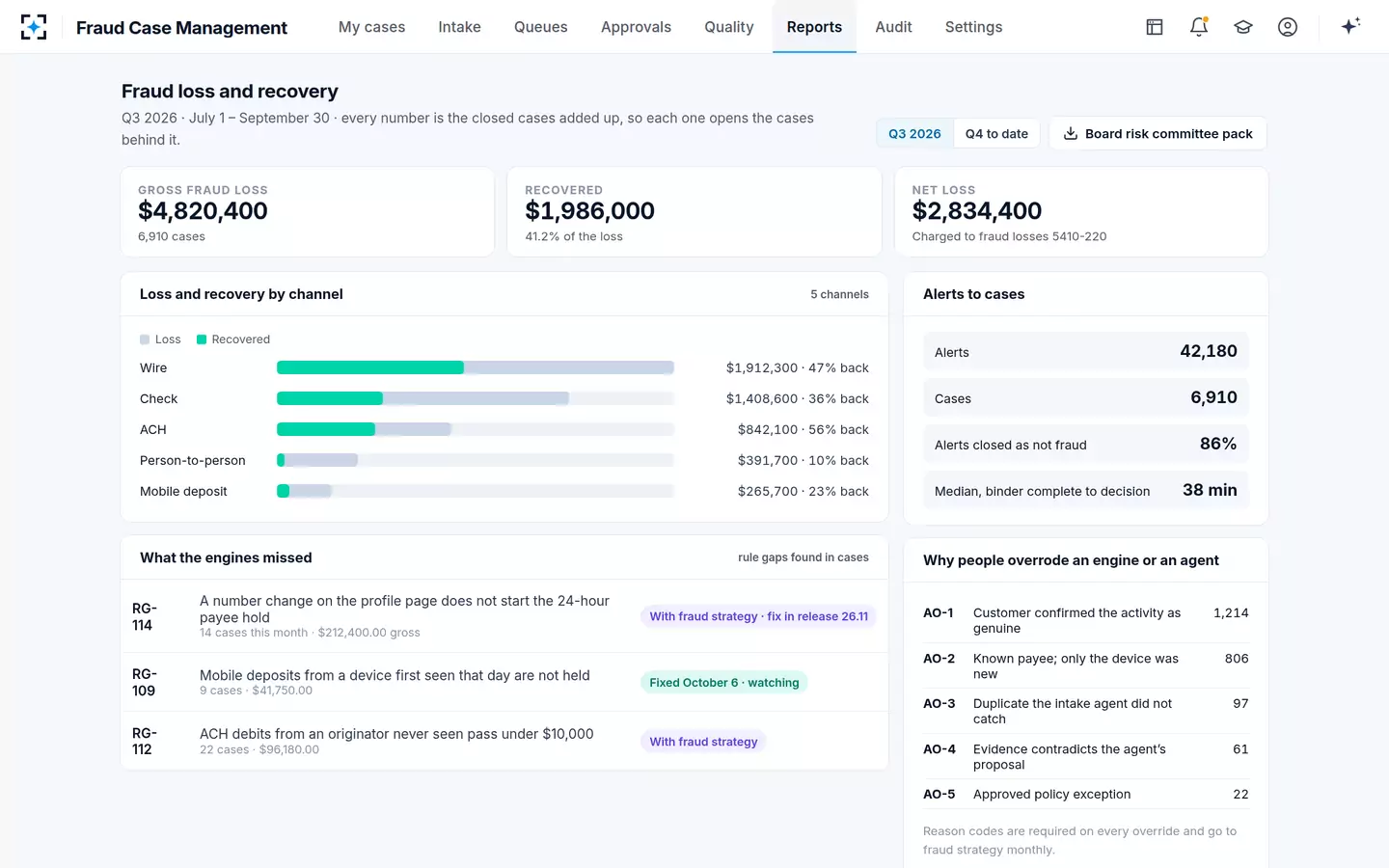Image resolution: width=1389 pixels, height=868 pixels.
Task: Download the Board risk committee pack
Action: pyautogui.click(x=1157, y=133)
